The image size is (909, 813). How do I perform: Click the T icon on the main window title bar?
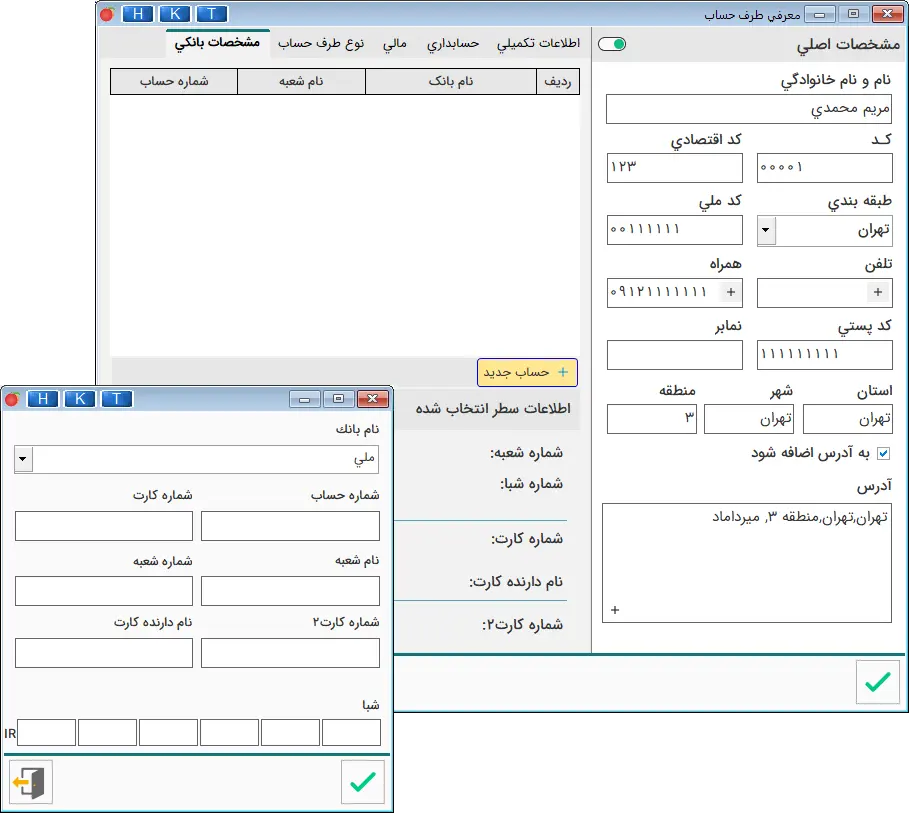point(213,14)
